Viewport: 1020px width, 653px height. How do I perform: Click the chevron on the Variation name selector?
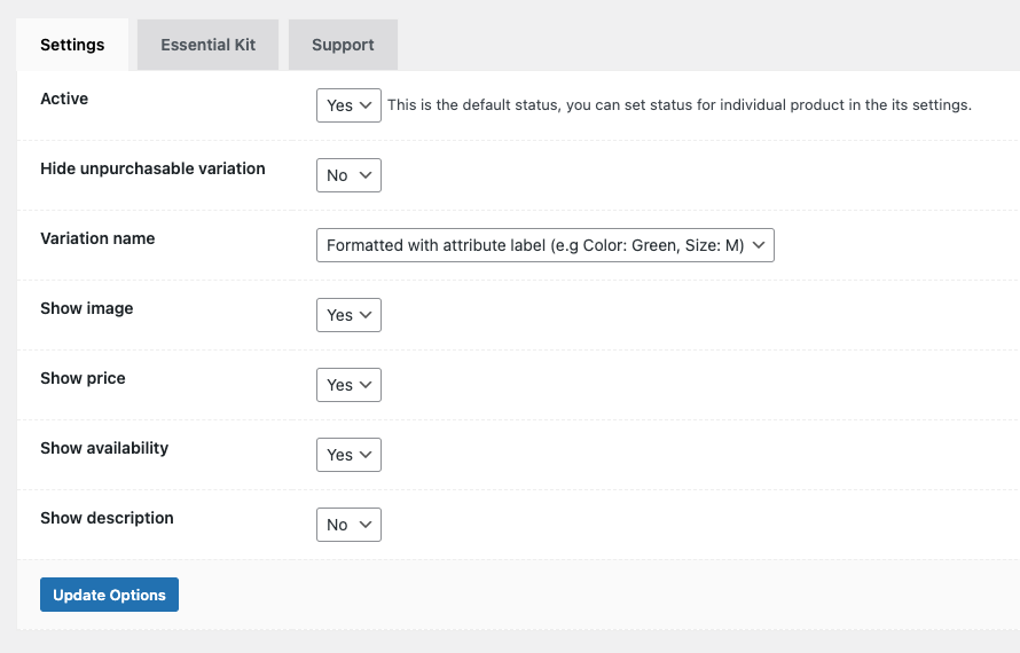760,245
